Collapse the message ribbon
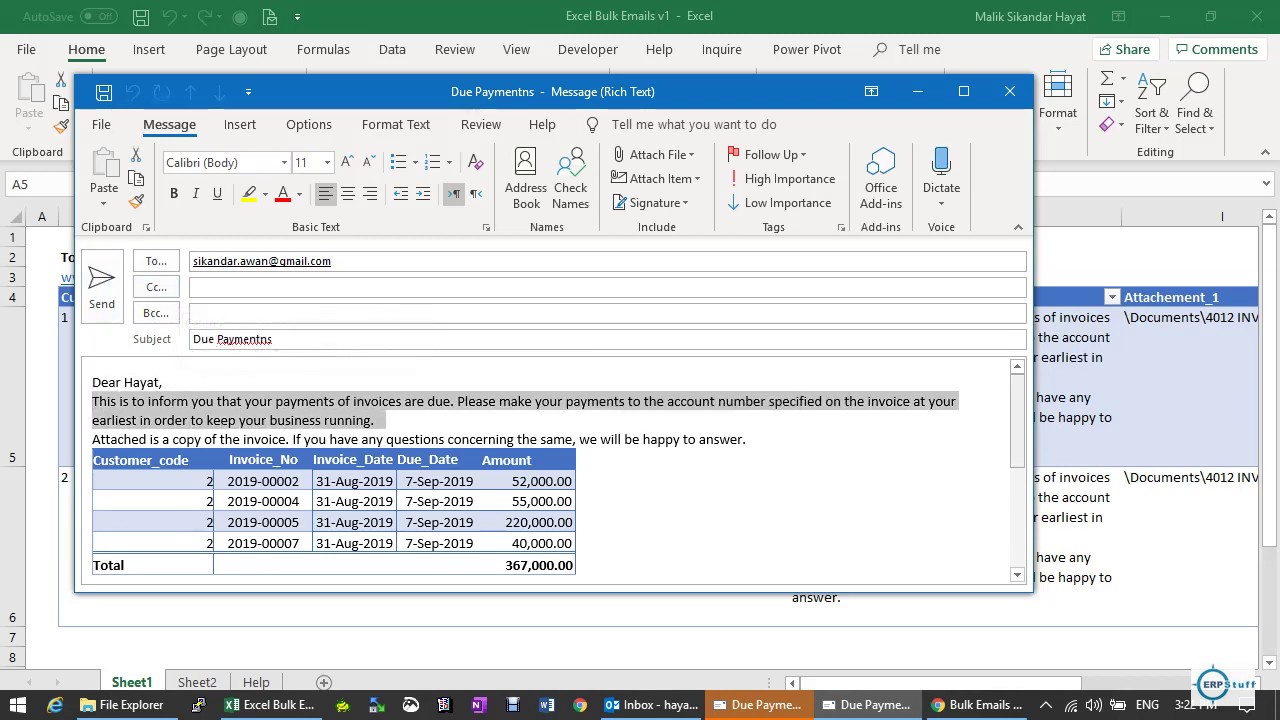The width and height of the screenshot is (1280, 720). [x=1018, y=227]
